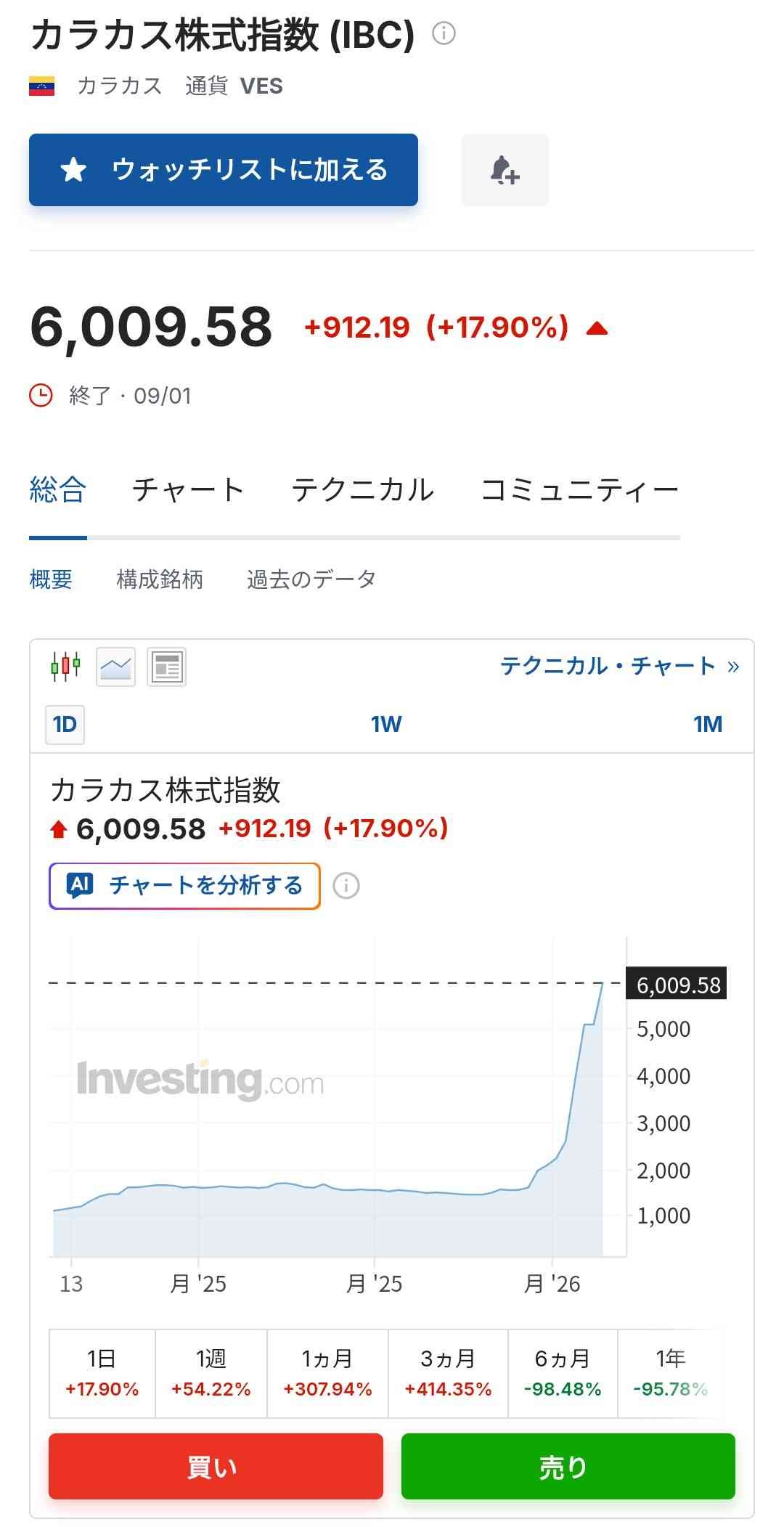The height and width of the screenshot is (1527, 784).
Task: Select the area chart type icon
Action: tap(116, 666)
